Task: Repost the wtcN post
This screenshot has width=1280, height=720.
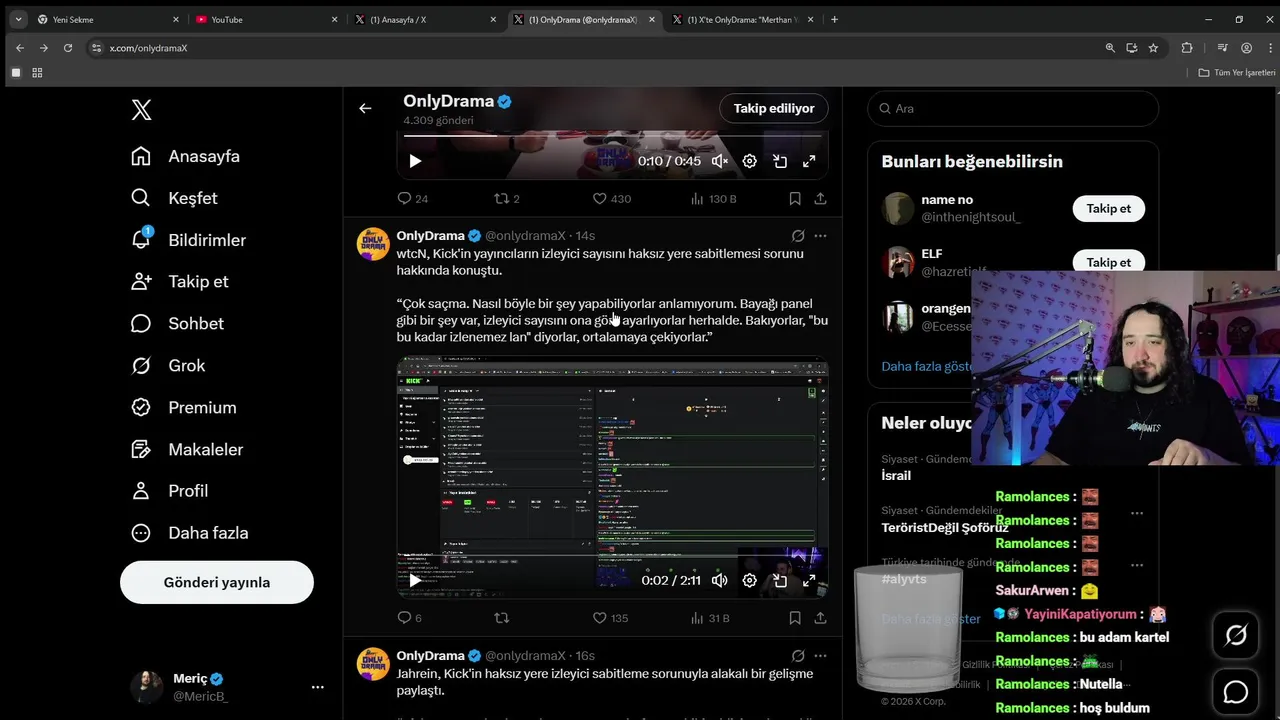Action: [502, 618]
